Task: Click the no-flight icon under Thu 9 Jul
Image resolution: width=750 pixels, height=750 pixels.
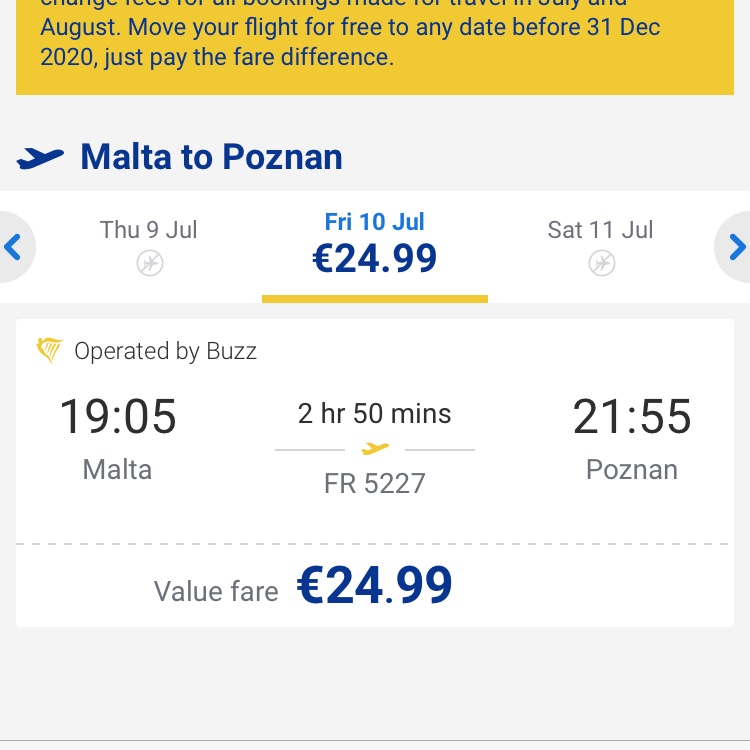Action: (x=150, y=263)
